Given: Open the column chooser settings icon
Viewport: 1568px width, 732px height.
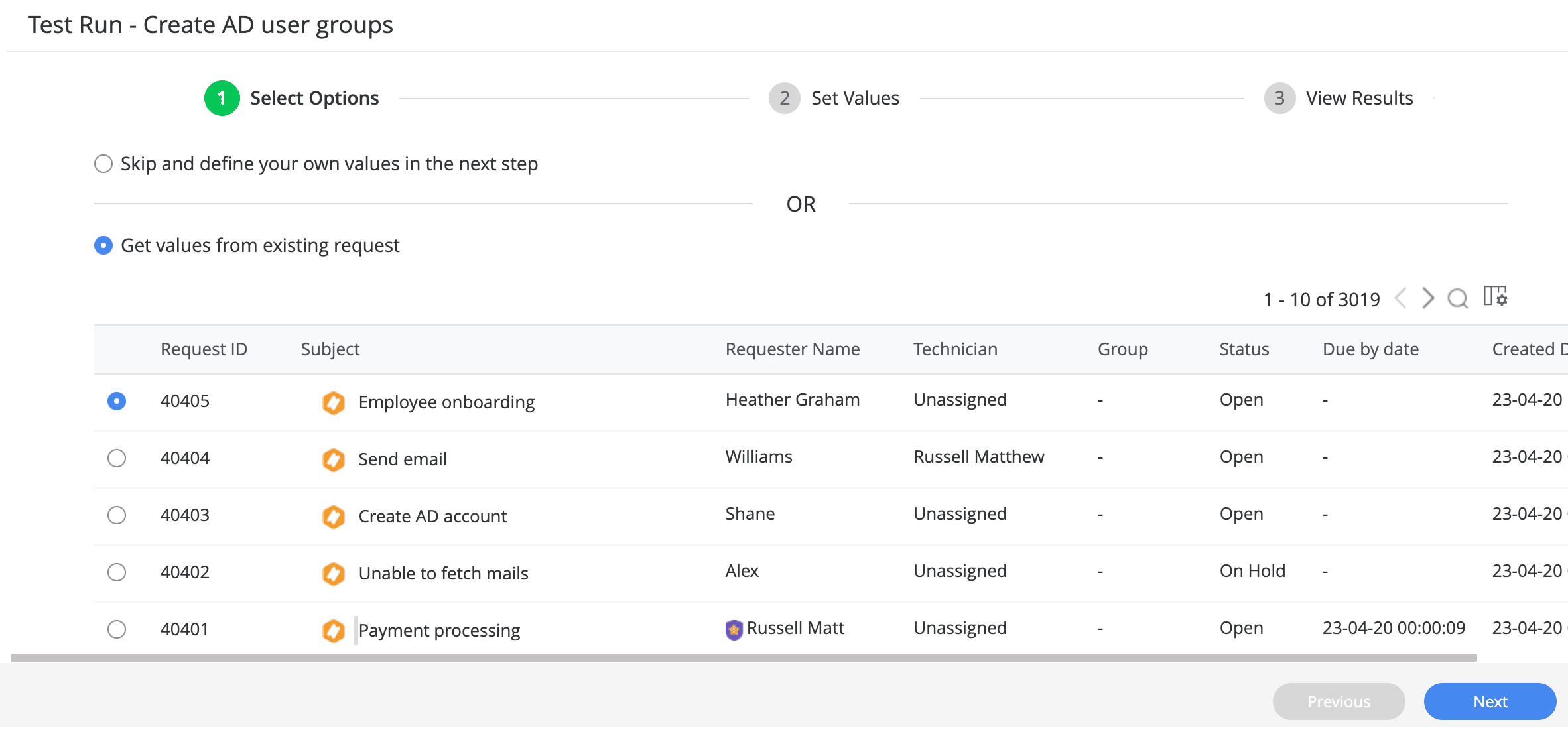Looking at the screenshot, I should click(x=1495, y=296).
